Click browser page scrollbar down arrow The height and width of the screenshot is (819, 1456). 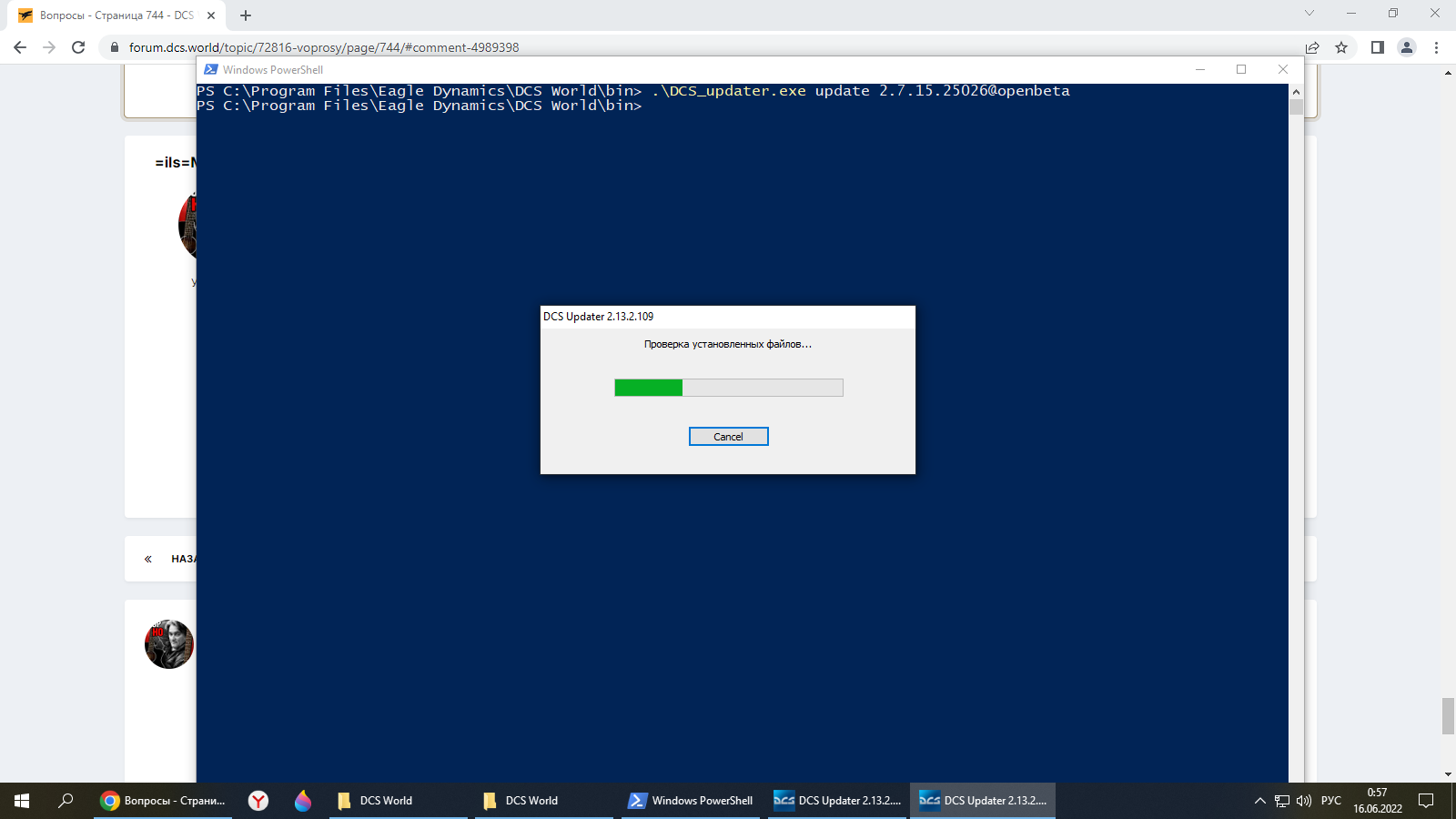click(x=1448, y=774)
